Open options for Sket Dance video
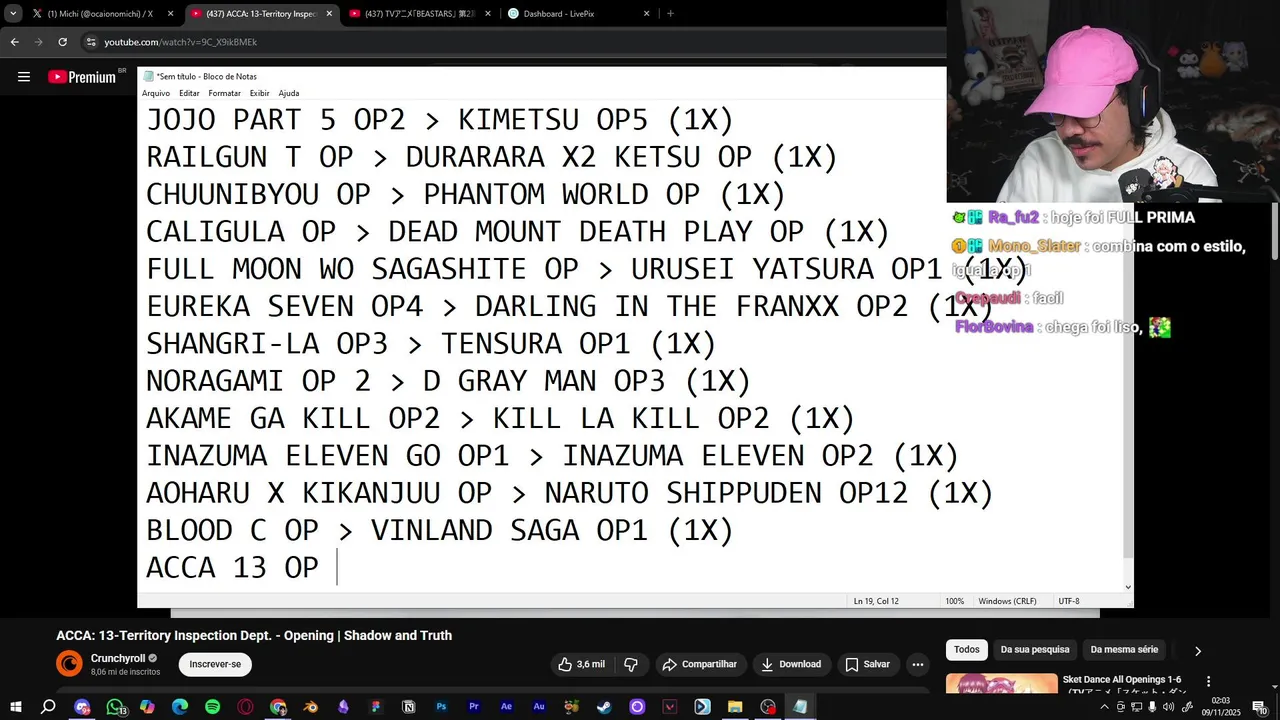Viewport: 1280px width, 720px height. click(x=1208, y=681)
